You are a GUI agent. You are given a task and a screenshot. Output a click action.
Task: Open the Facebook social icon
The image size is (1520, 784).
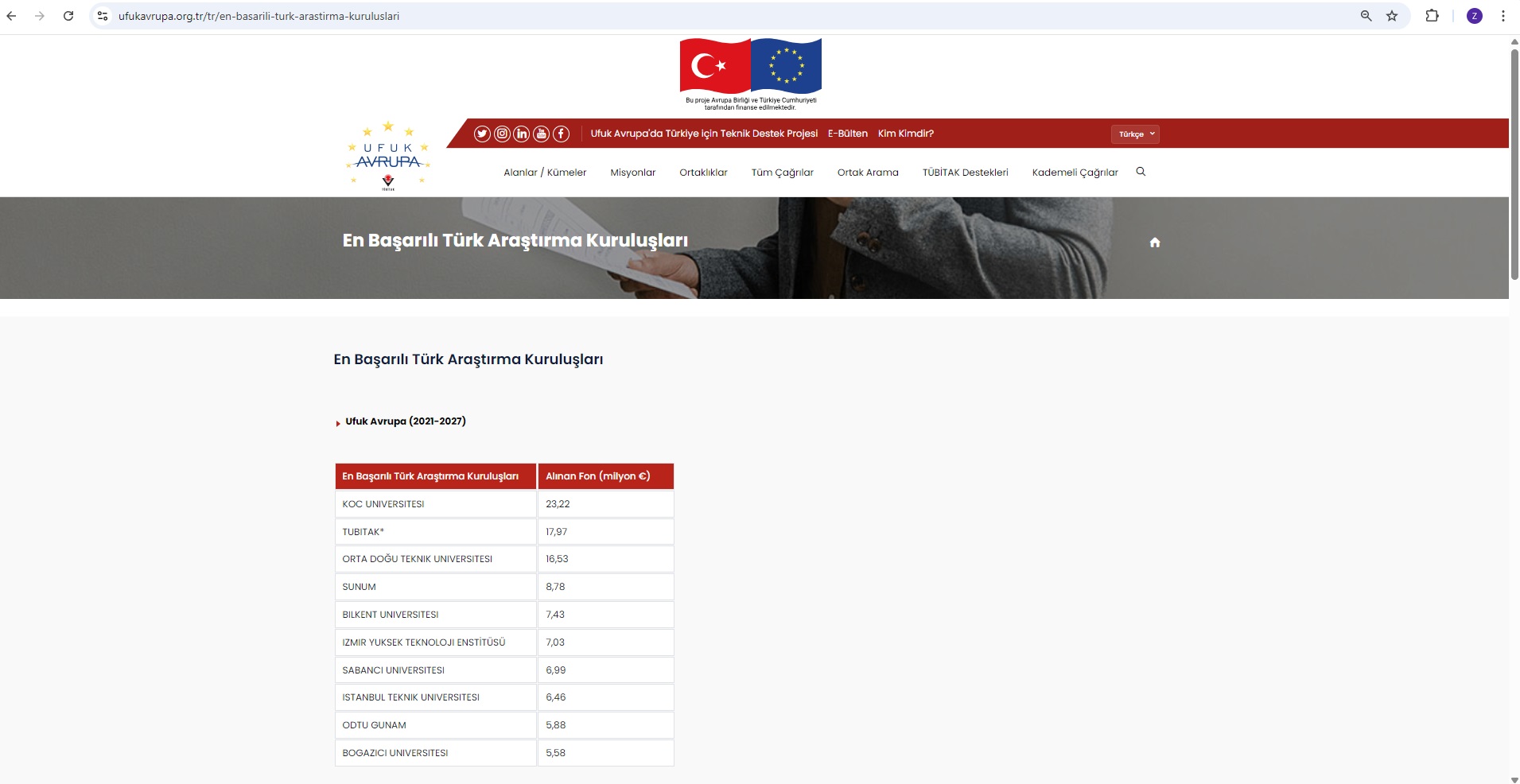coord(562,134)
